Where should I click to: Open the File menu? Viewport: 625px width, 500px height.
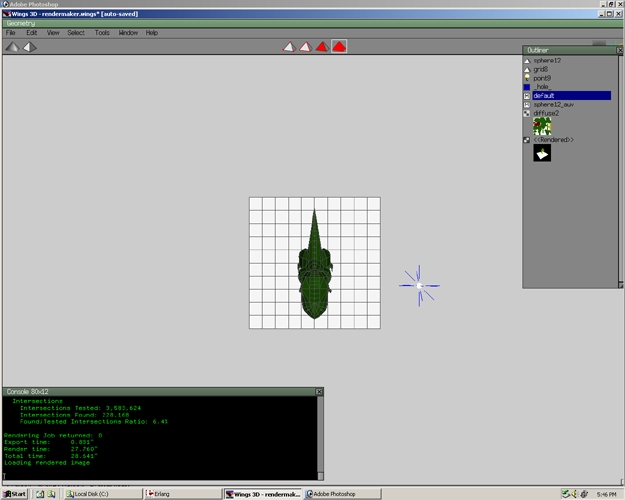pos(11,33)
